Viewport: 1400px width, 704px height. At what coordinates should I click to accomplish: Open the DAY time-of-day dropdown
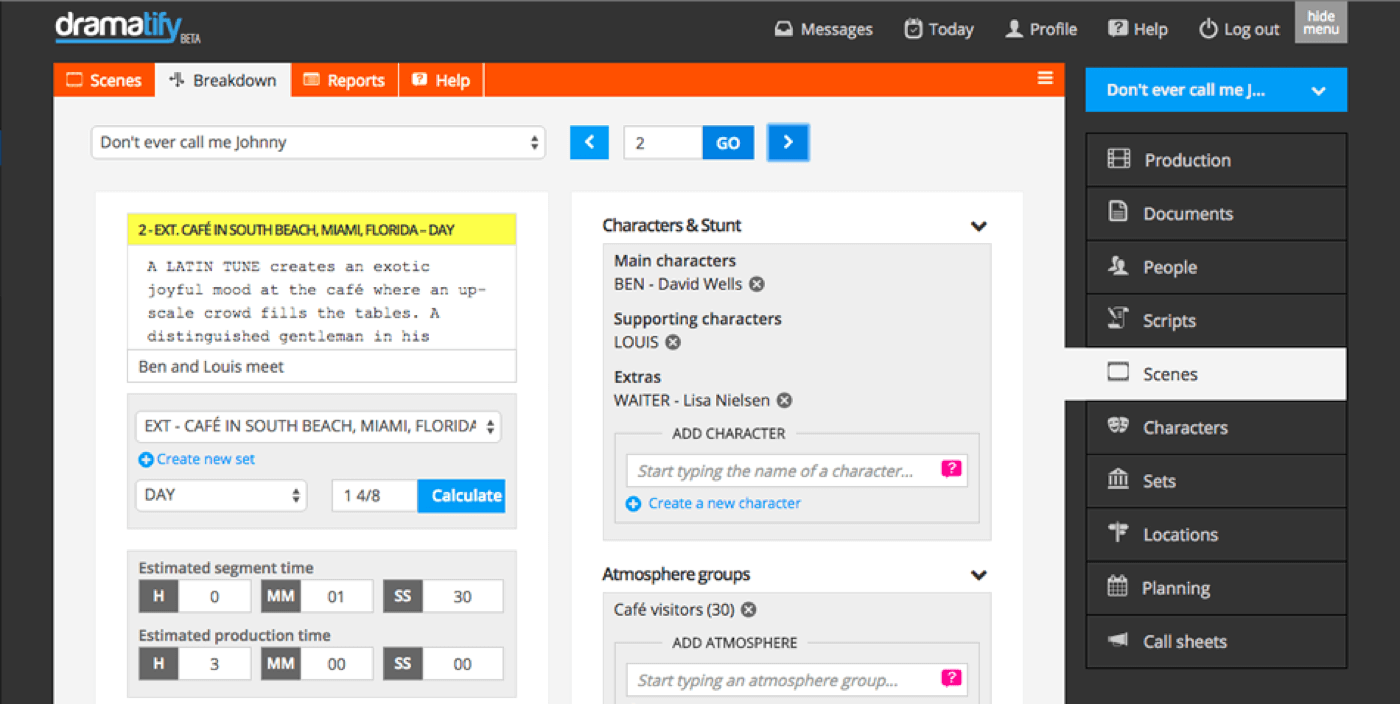pyautogui.click(x=220, y=495)
